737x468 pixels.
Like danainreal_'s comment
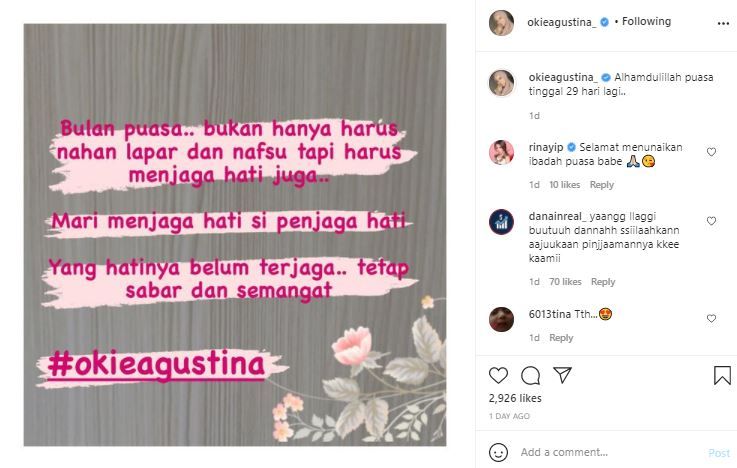tap(711, 221)
